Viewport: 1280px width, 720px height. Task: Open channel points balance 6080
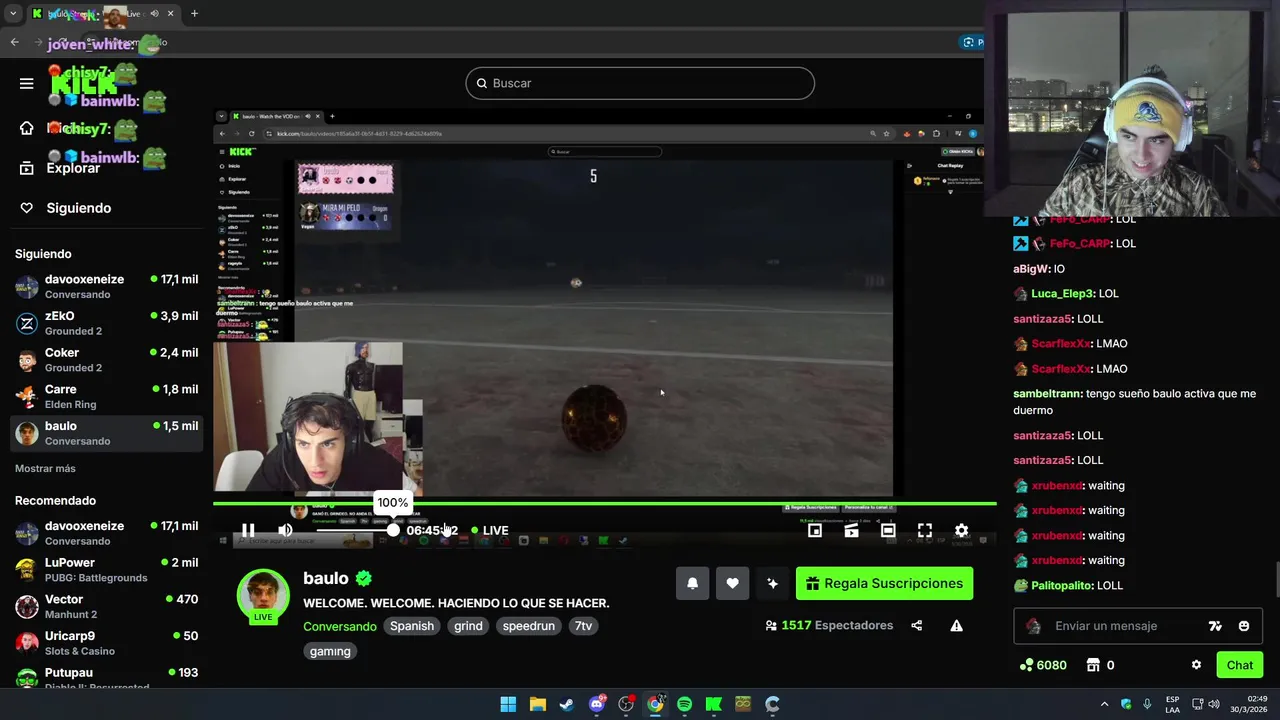(x=1042, y=665)
